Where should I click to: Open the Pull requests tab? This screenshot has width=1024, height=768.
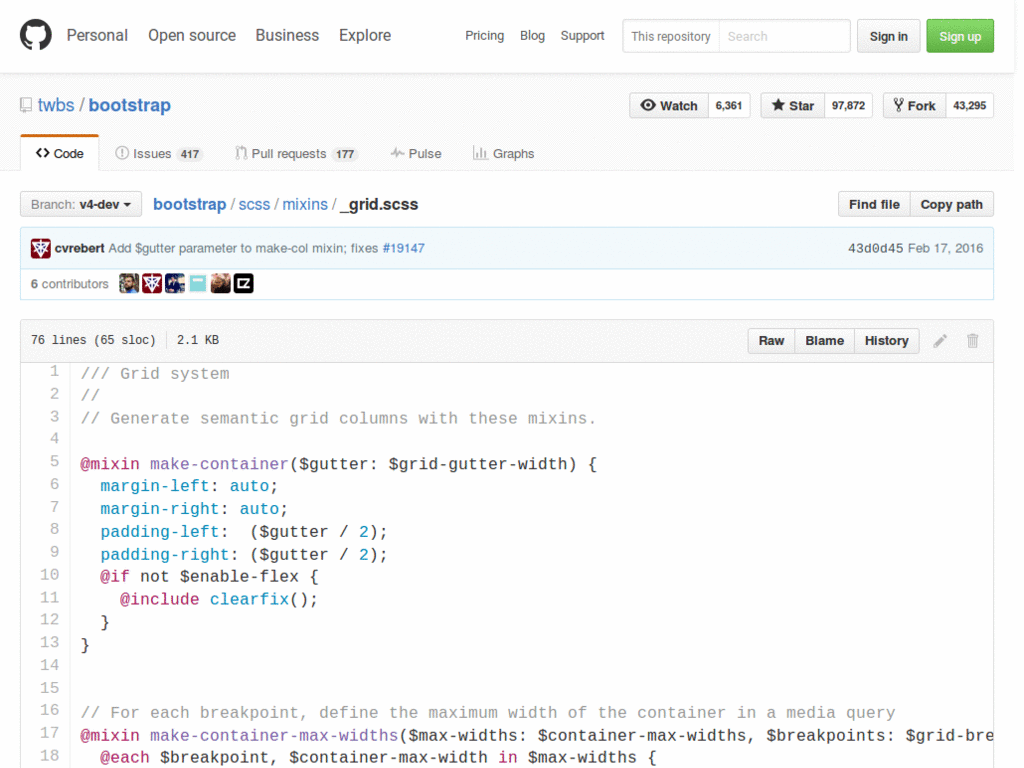(296, 153)
